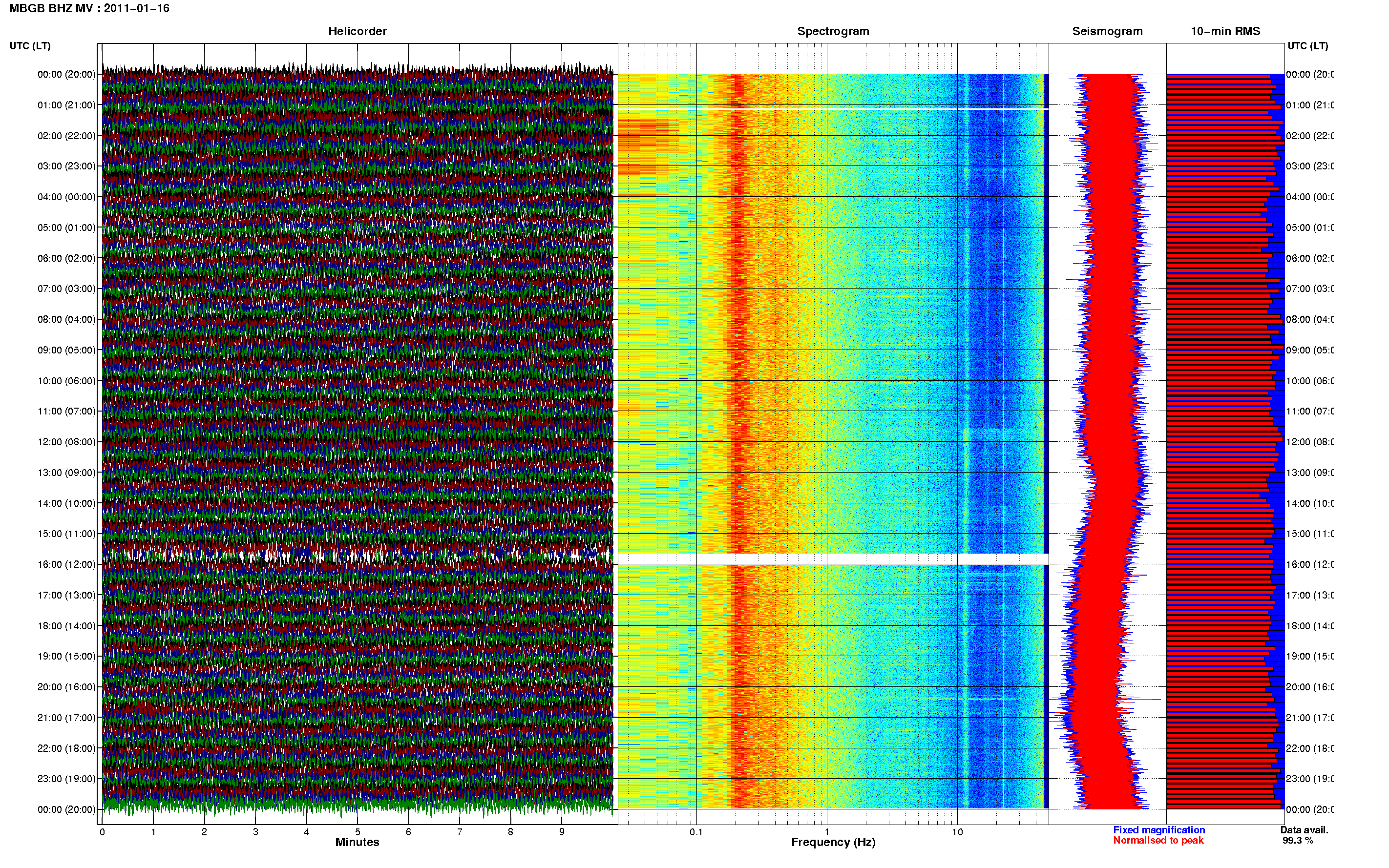Select the left '03:00 (23:00)' time label

[x=66, y=166]
